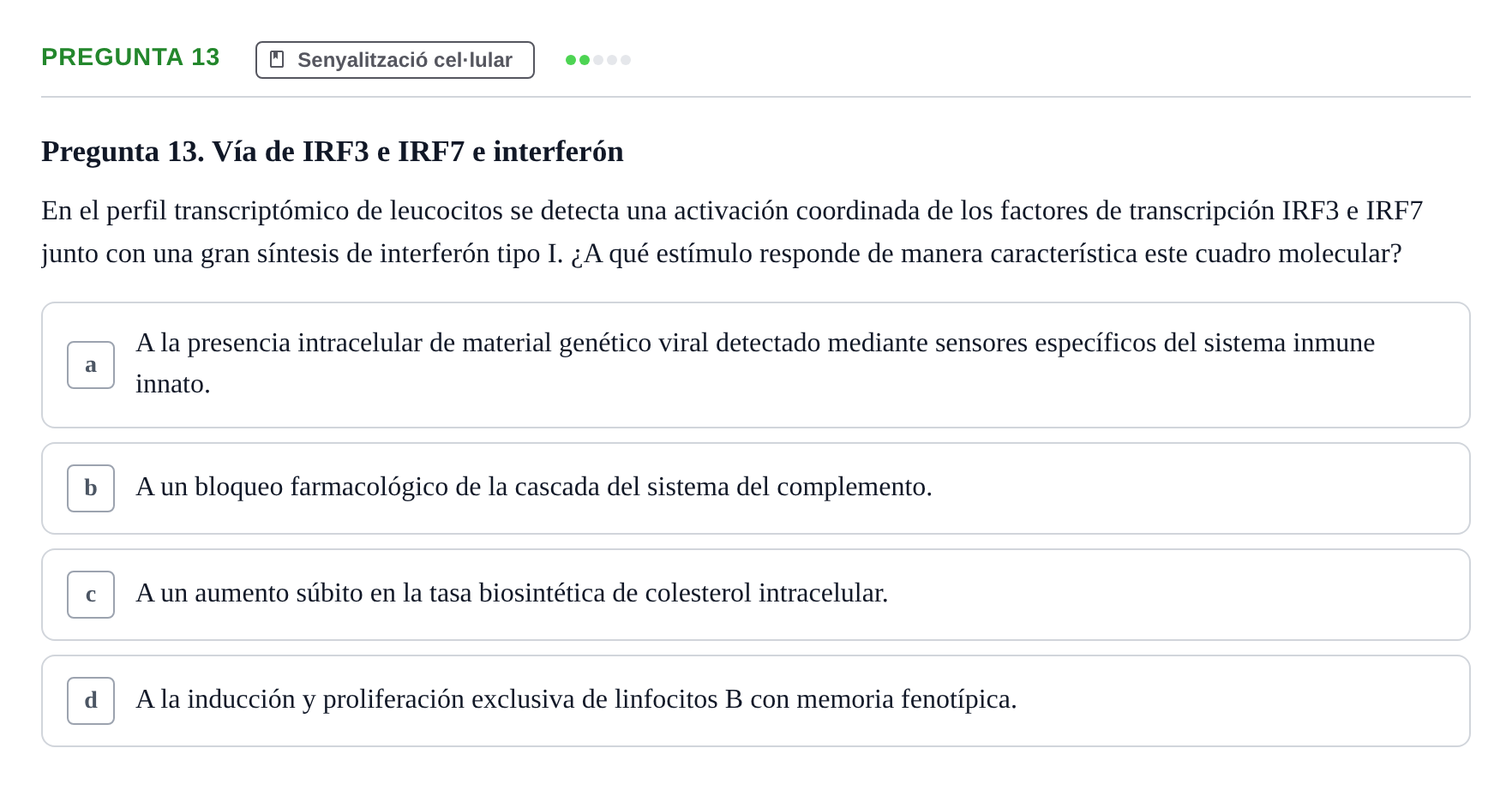
Task: Select answer letter box c
Action: (x=91, y=595)
